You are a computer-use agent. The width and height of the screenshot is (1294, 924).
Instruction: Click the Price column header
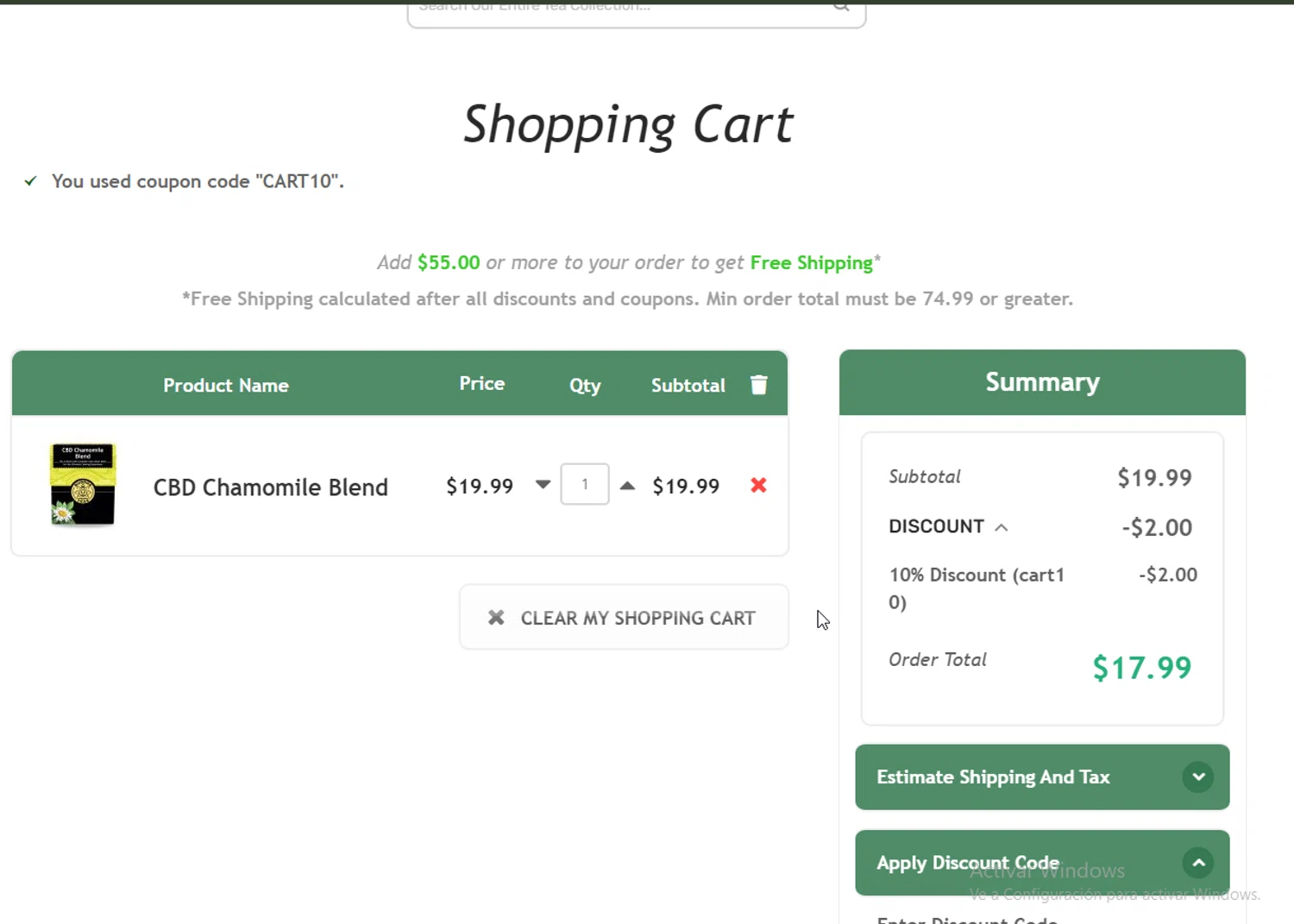[x=481, y=384]
